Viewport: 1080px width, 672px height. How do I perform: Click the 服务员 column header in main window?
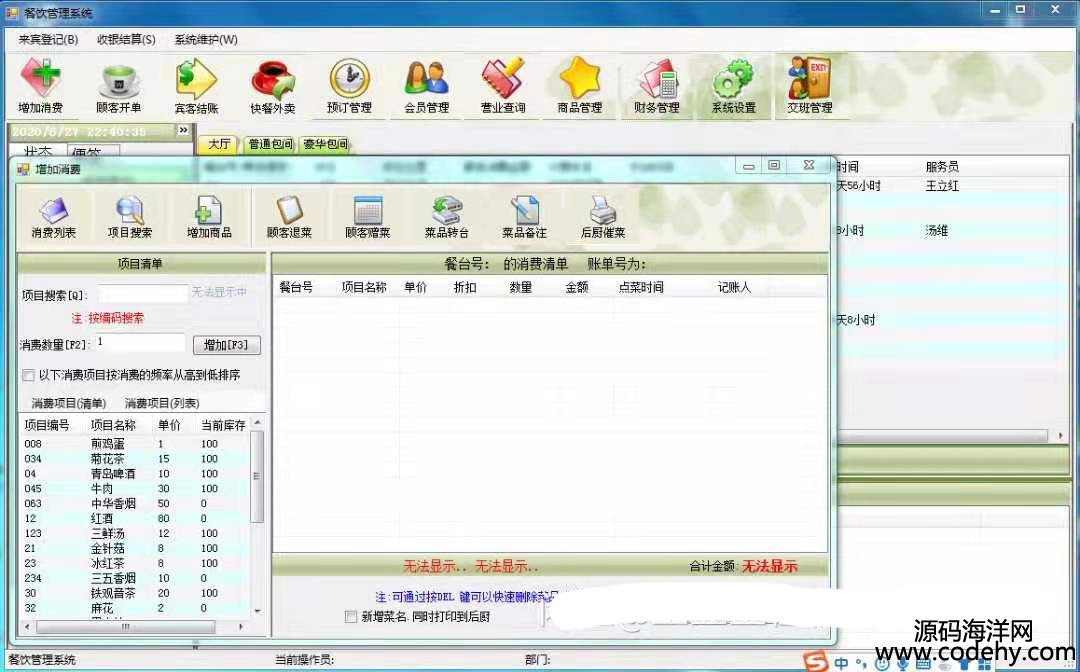pos(942,167)
